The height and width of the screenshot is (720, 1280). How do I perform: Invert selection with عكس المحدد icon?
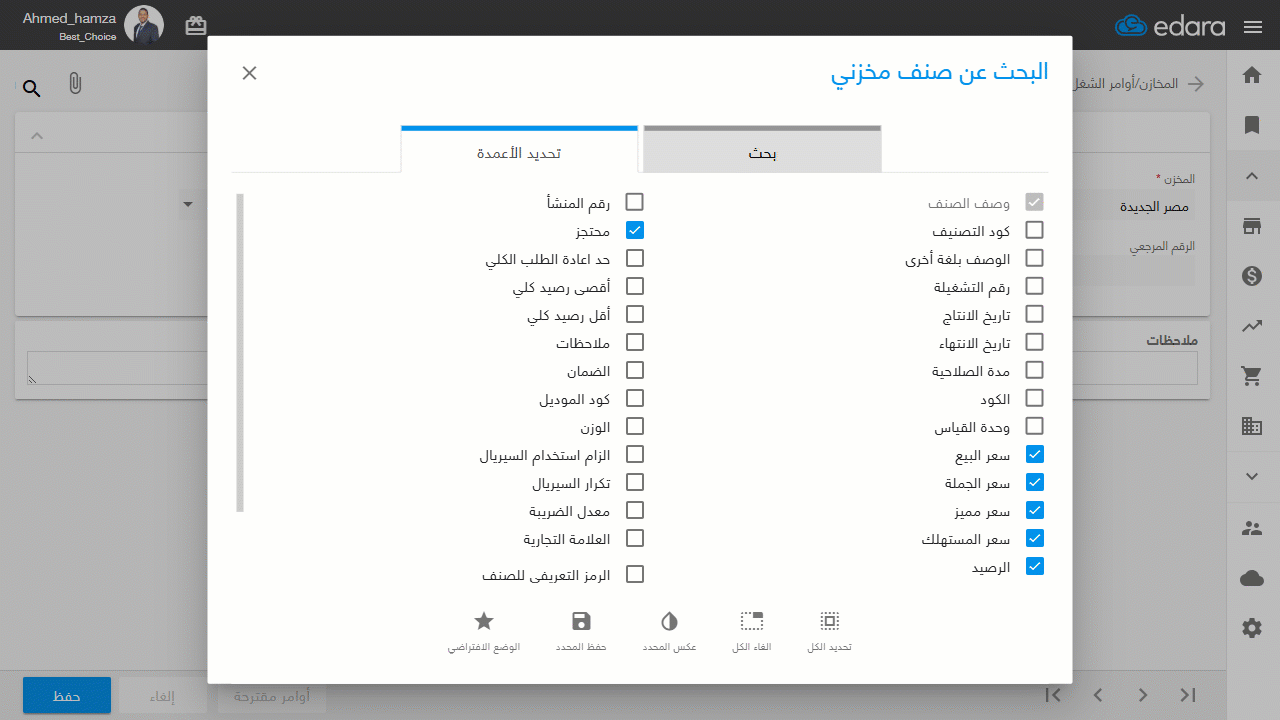tap(669, 621)
